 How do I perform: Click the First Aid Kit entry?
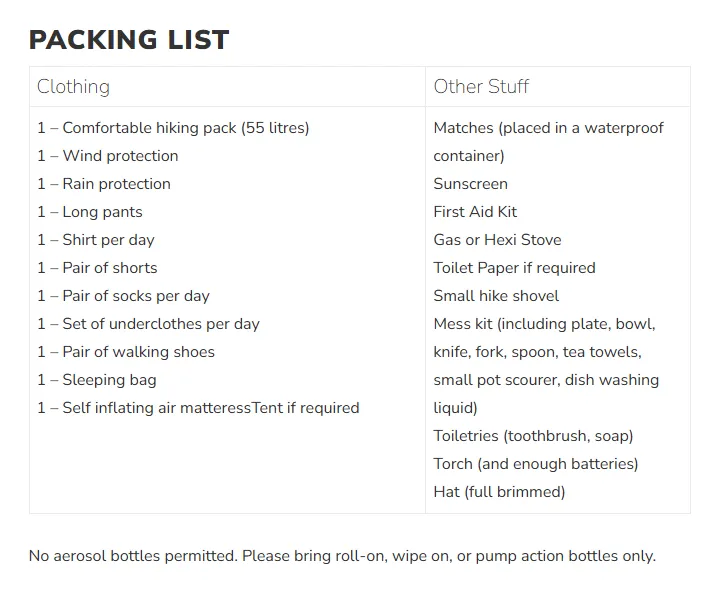click(x=475, y=212)
